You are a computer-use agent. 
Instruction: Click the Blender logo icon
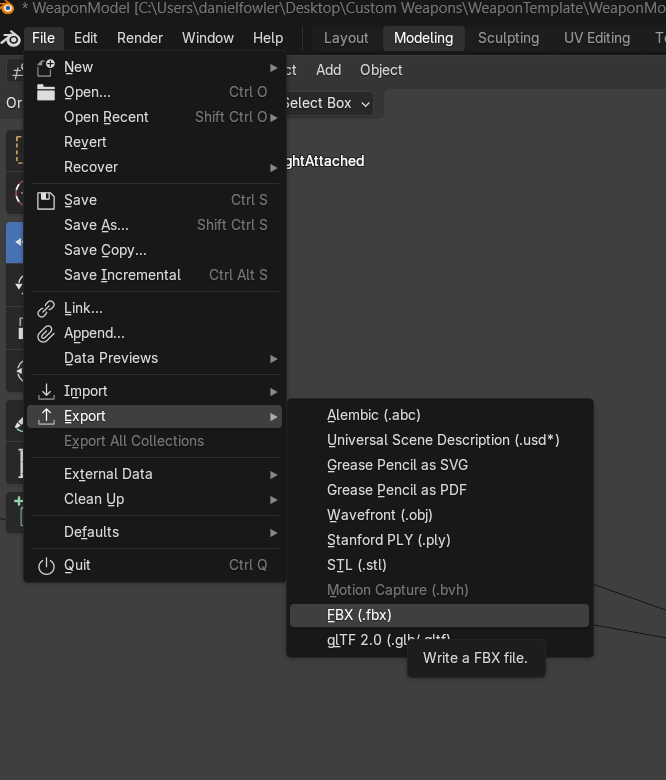pos(10,38)
